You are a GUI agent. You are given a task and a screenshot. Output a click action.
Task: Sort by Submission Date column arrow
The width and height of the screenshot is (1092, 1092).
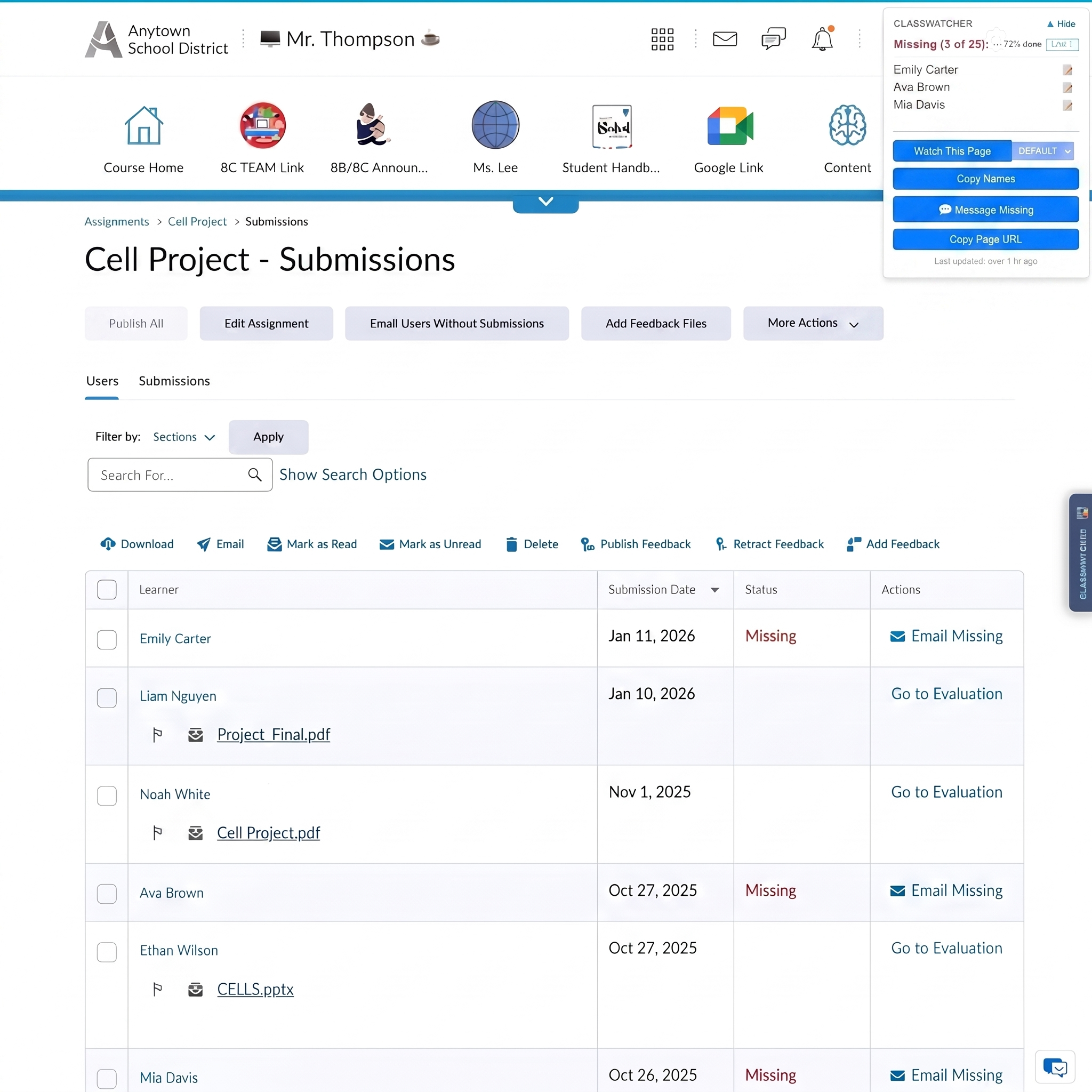coord(715,590)
